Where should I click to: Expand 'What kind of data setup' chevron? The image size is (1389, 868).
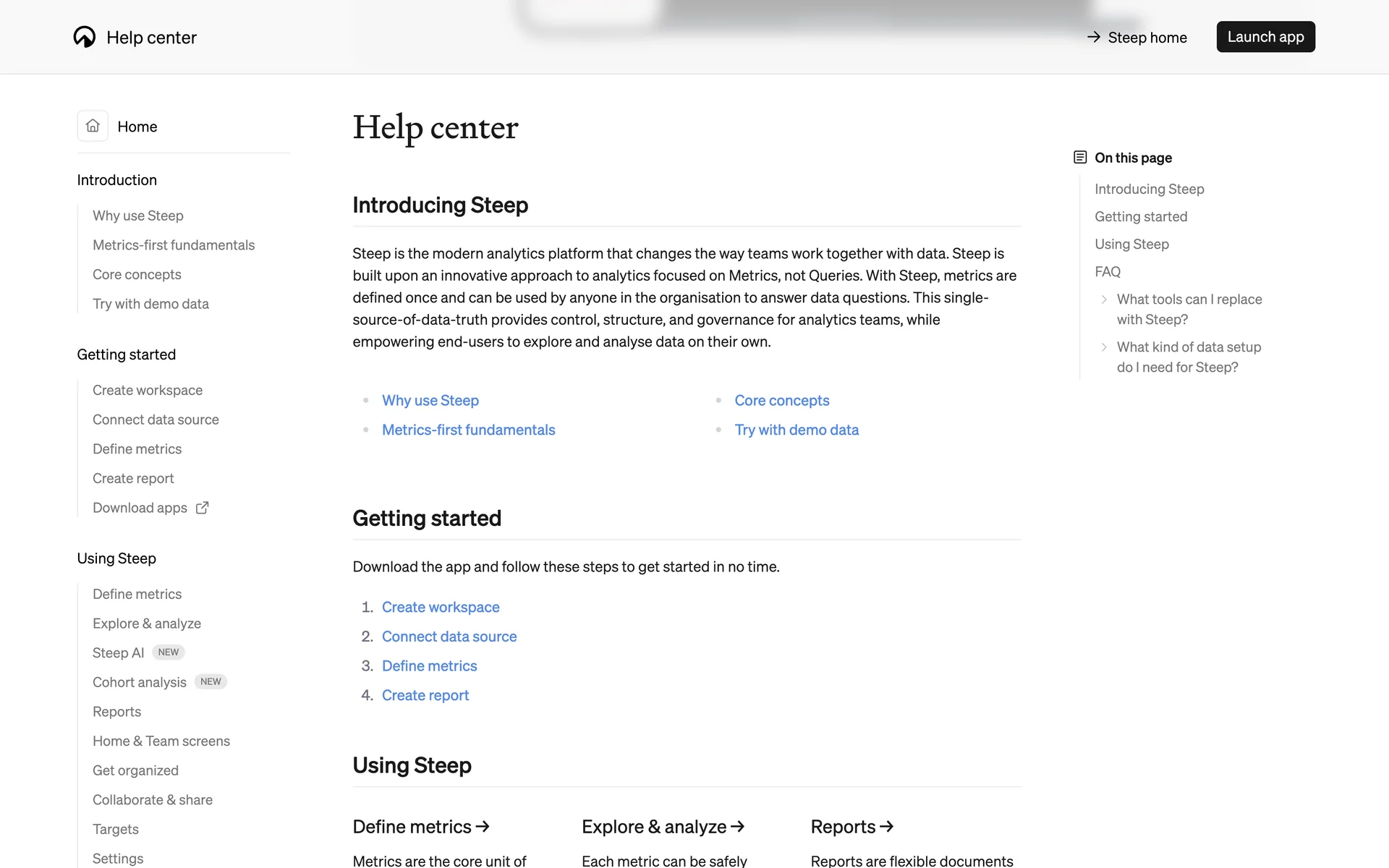1104,347
